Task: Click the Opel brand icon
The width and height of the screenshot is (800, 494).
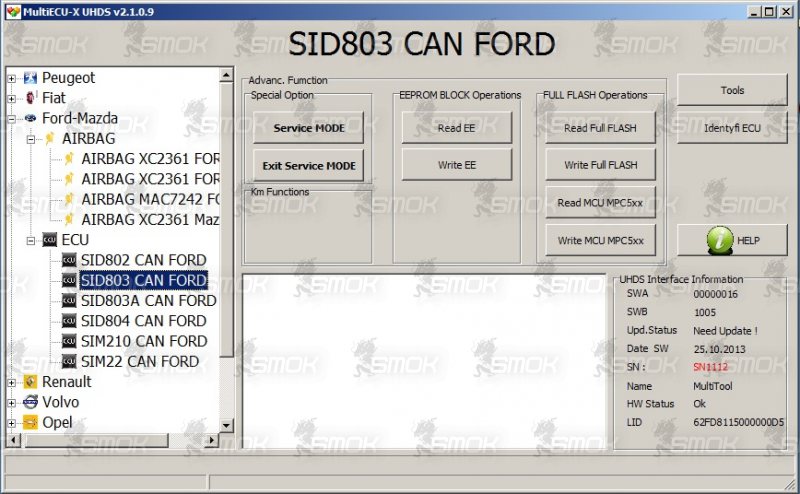Action: (x=31, y=423)
